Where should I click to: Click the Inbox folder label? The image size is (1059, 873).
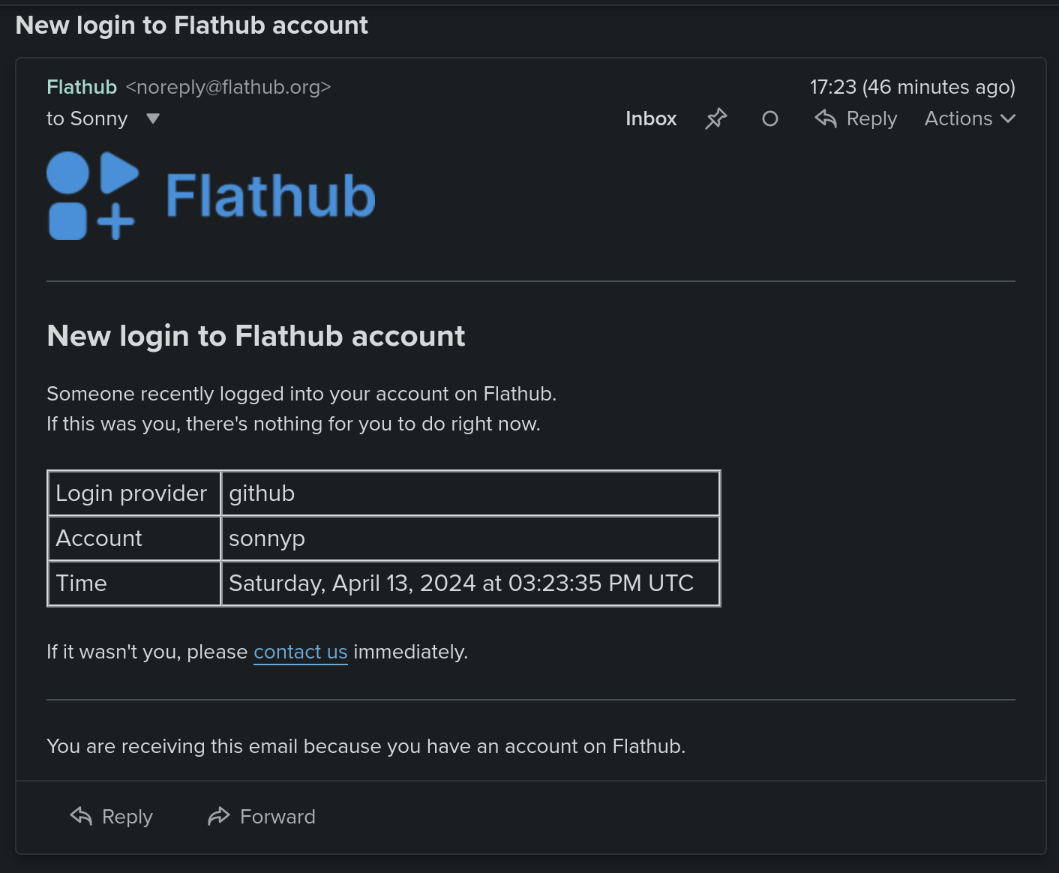point(651,119)
